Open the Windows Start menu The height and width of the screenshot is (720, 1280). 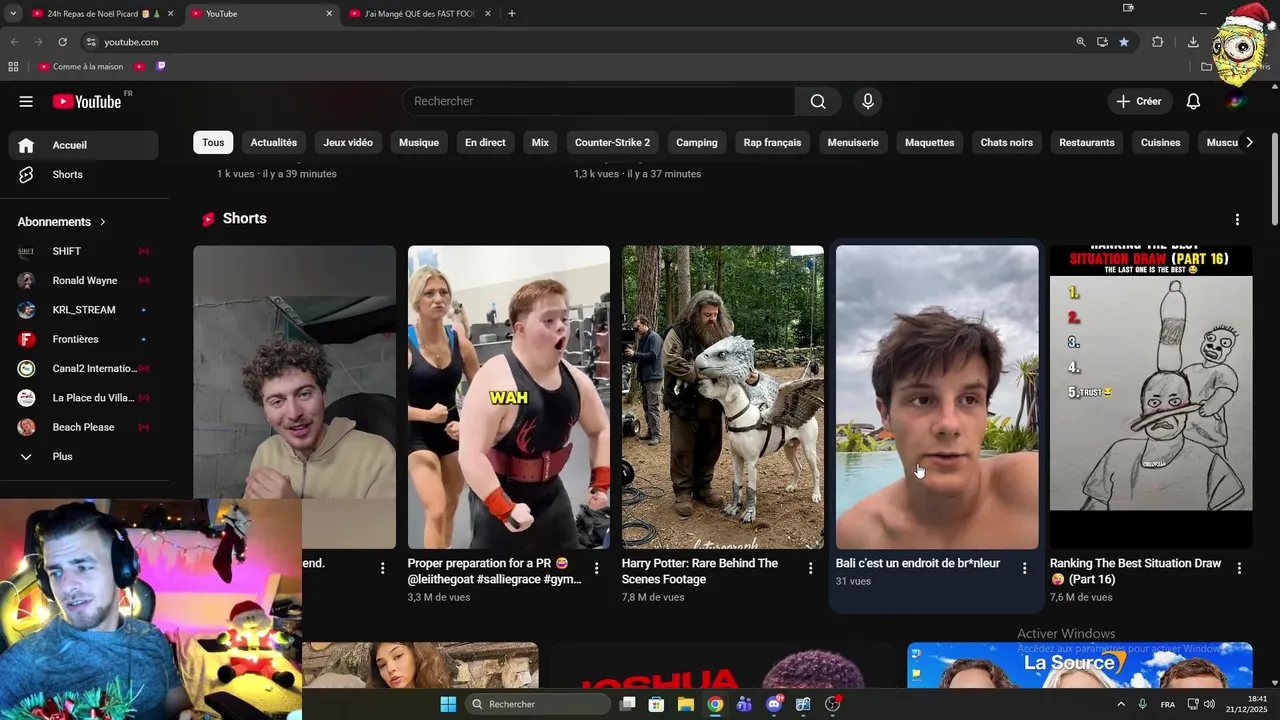point(448,704)
